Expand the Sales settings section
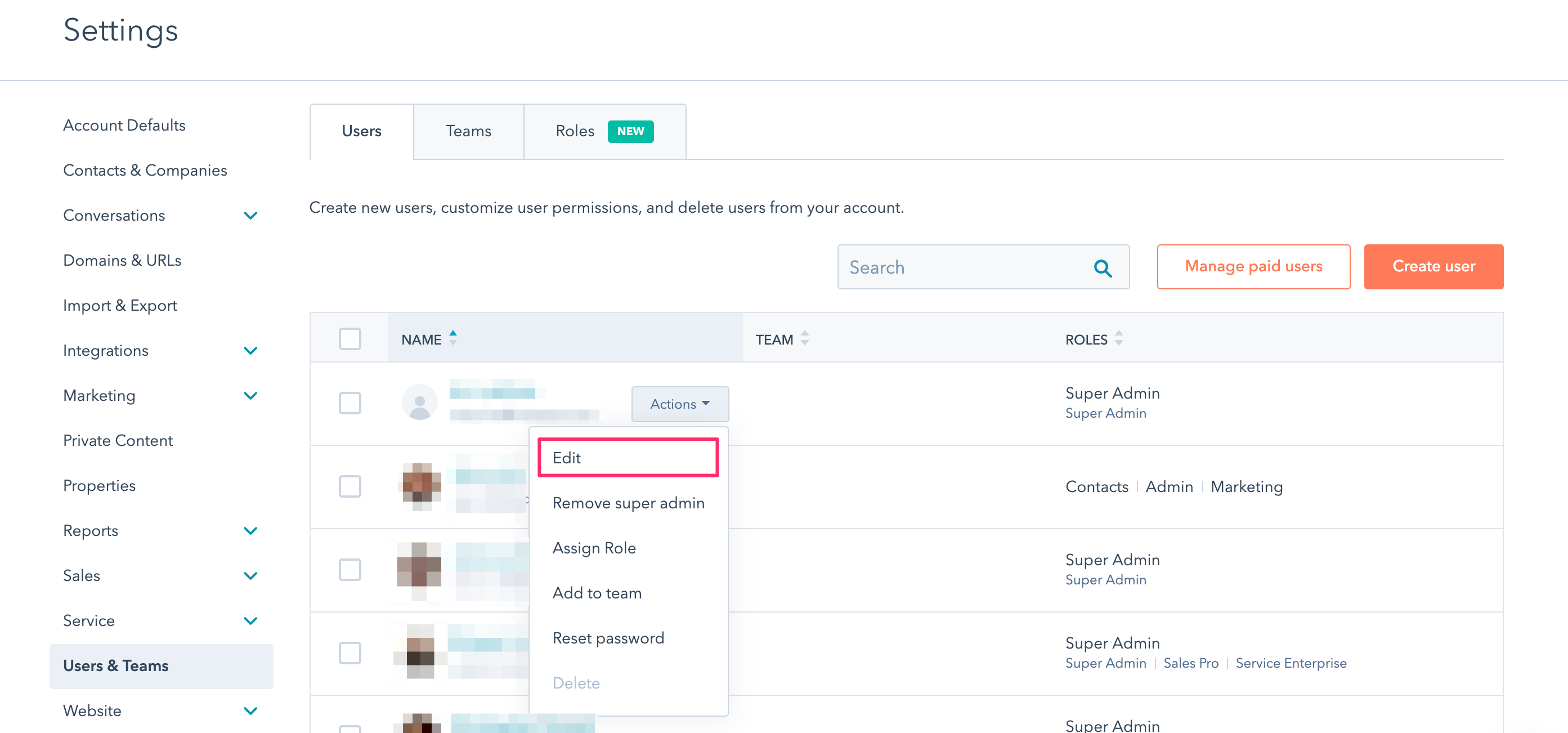Viewport: 1568px width, 733px height. click(x=250, y=576)
